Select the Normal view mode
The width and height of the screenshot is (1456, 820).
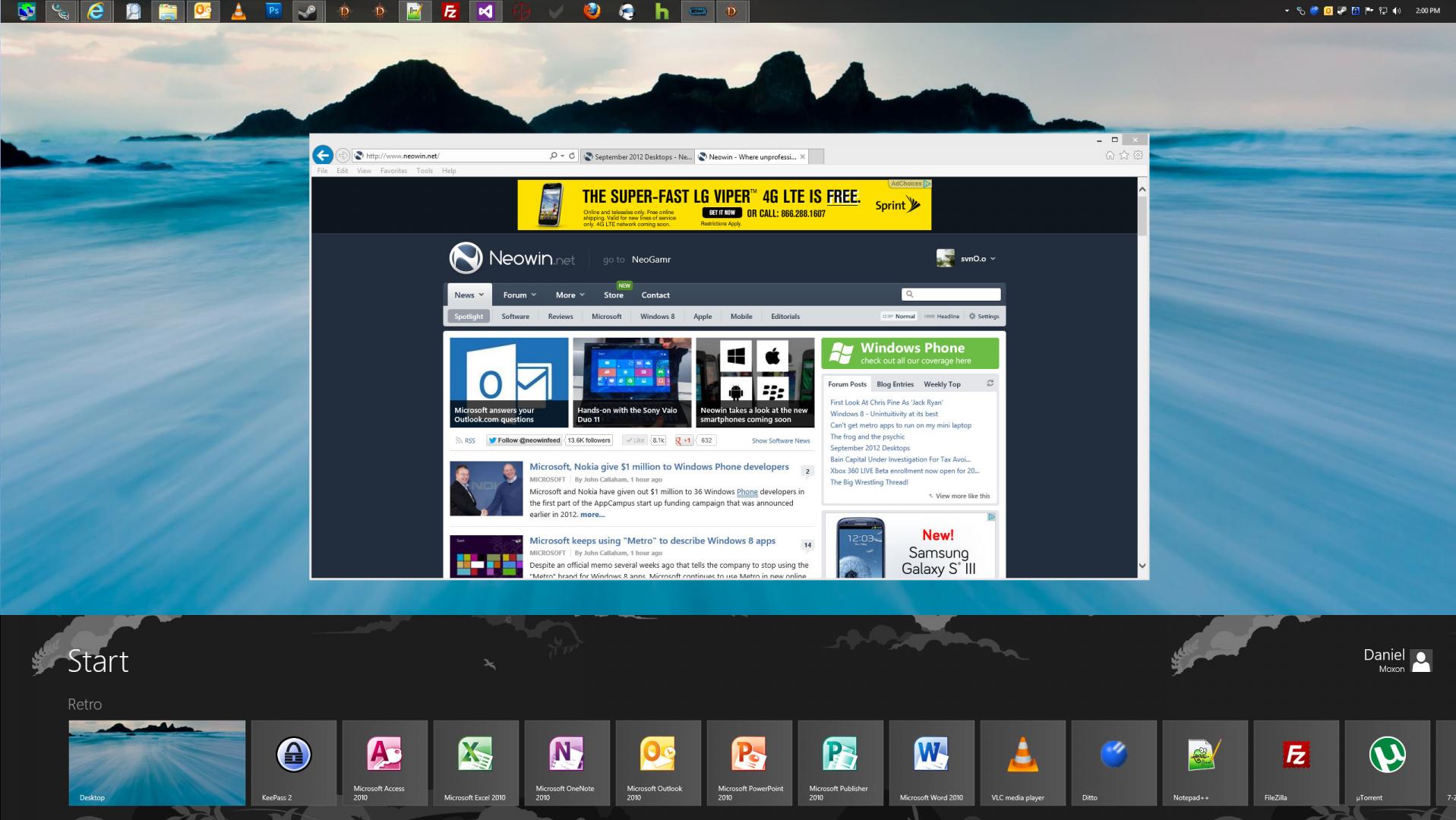[899, 317]
